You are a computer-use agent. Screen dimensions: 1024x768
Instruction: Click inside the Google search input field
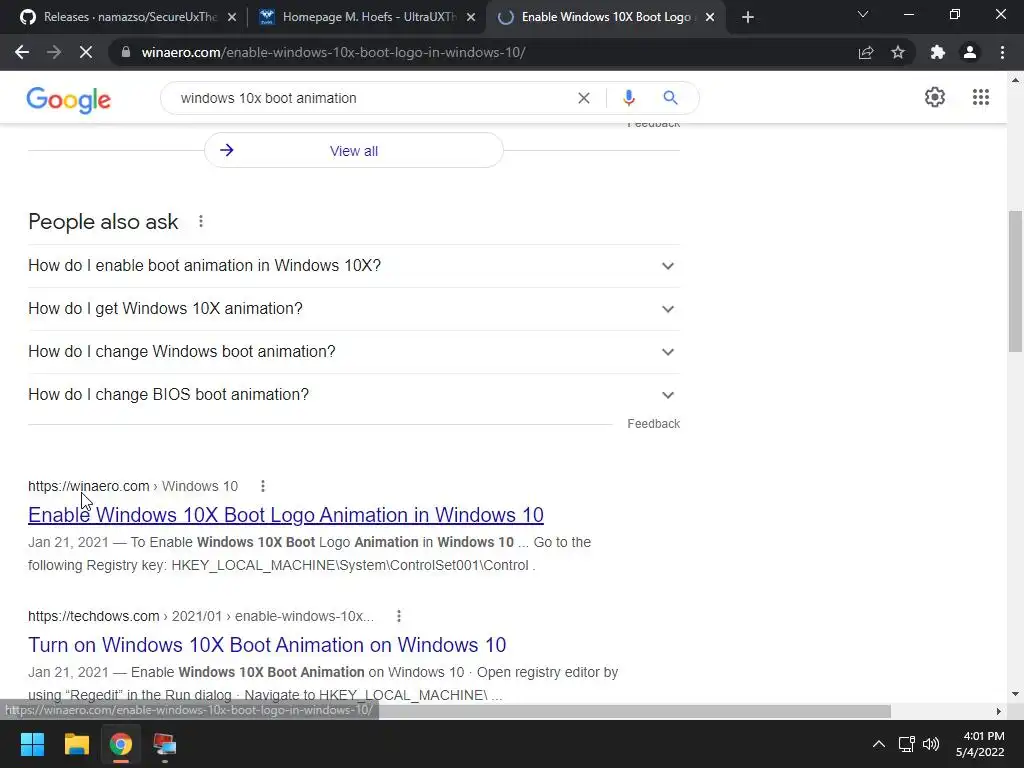click(x=372, y=98)
